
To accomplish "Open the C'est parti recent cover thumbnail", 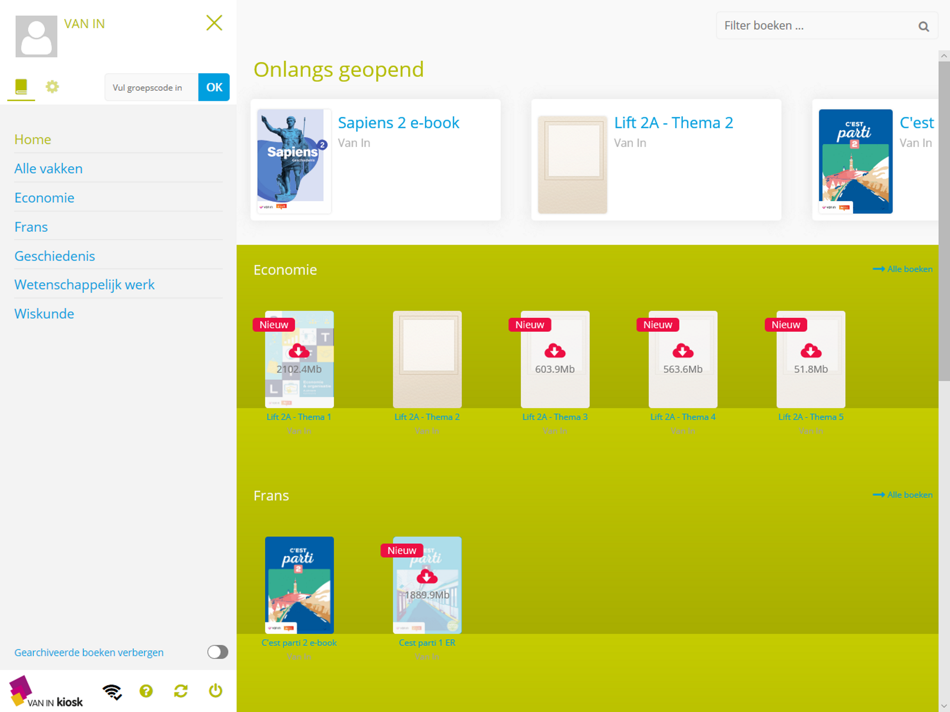I will [855, 161].
